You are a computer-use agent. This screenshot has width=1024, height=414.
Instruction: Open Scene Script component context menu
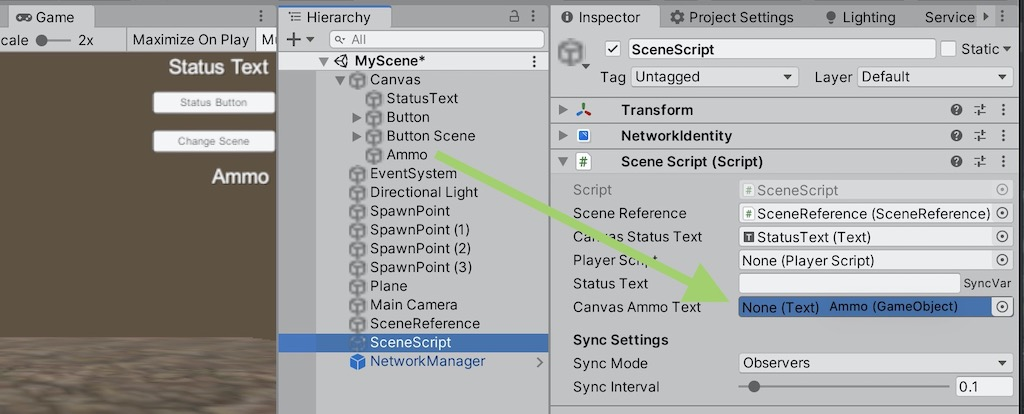(x=1003, y=162)
